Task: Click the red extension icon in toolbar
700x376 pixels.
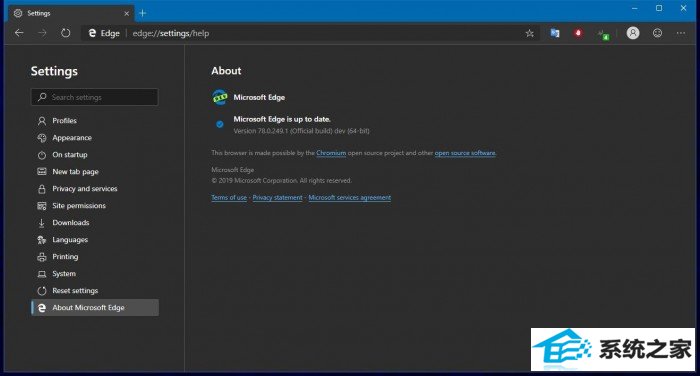Action: (579, 33)
